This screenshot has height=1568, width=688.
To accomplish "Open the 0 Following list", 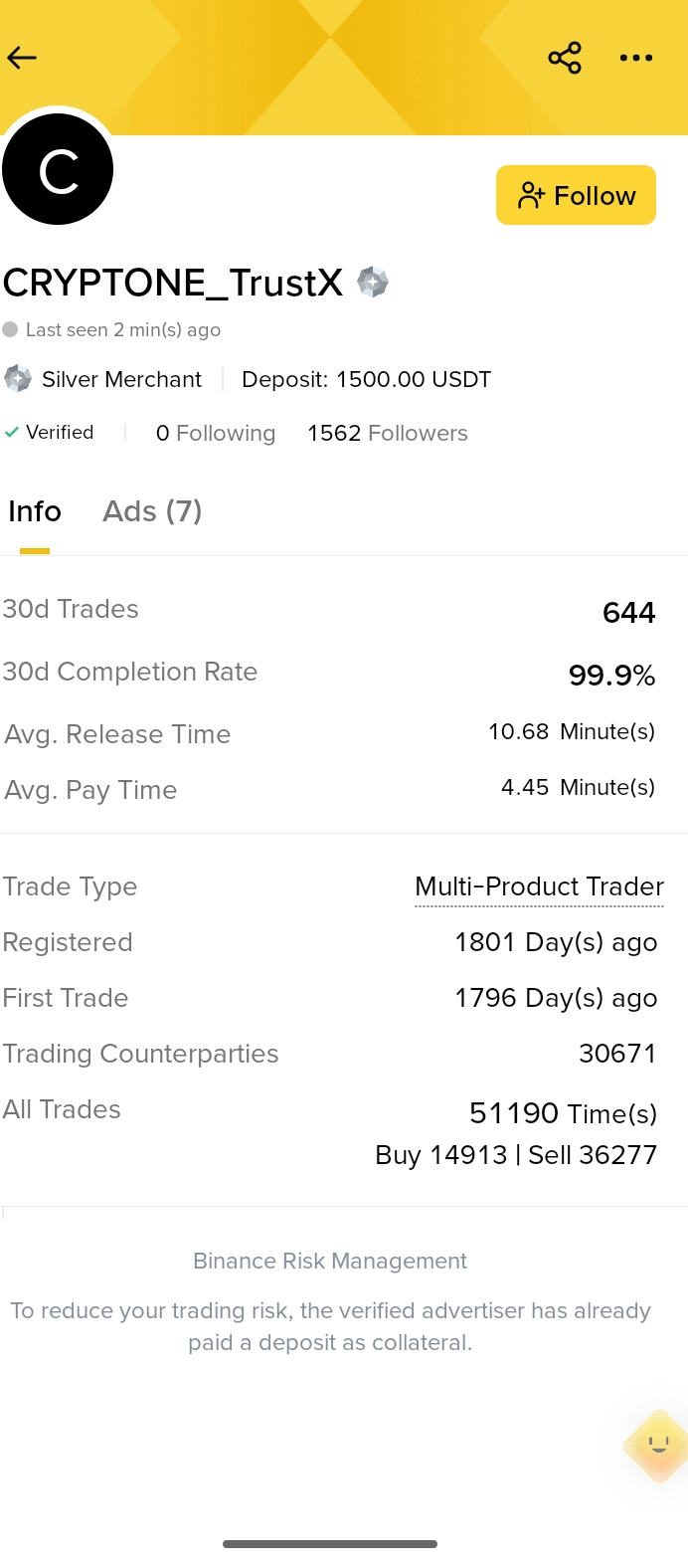I will pos(216,434).
